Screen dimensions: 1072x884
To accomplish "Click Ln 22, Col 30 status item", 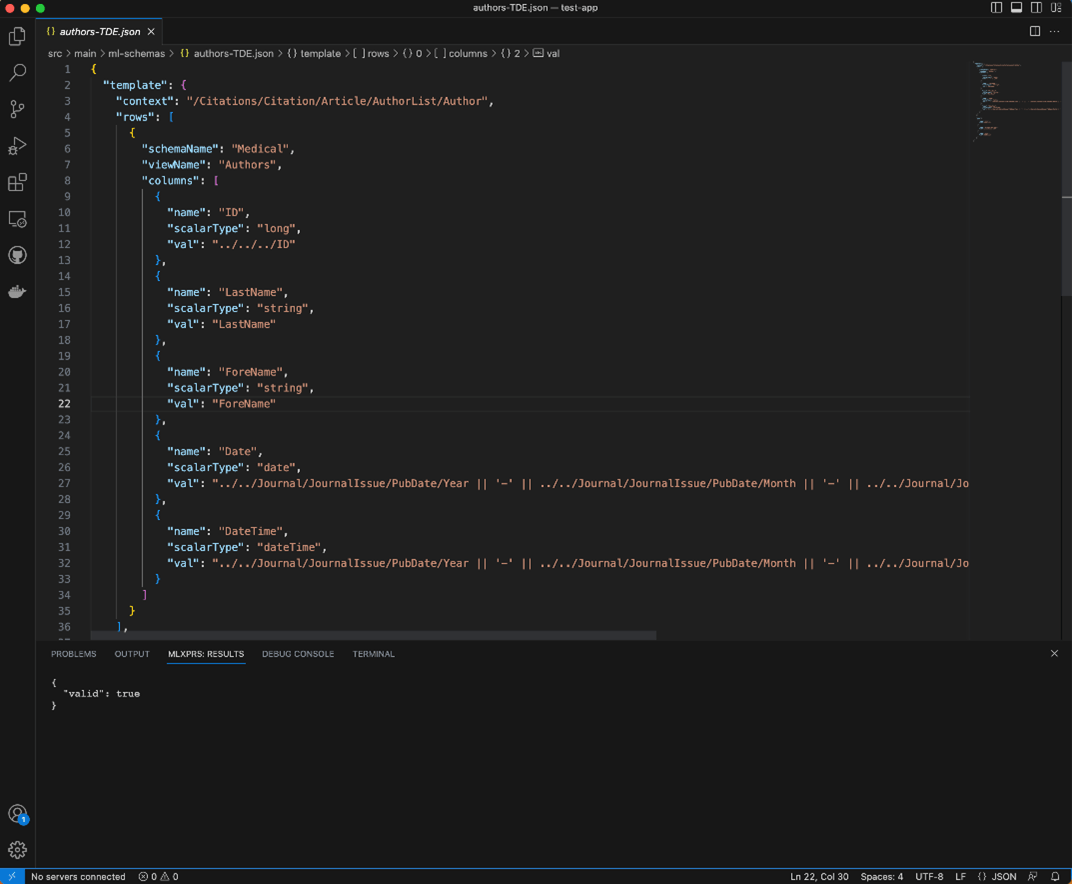I will [819, 877].
